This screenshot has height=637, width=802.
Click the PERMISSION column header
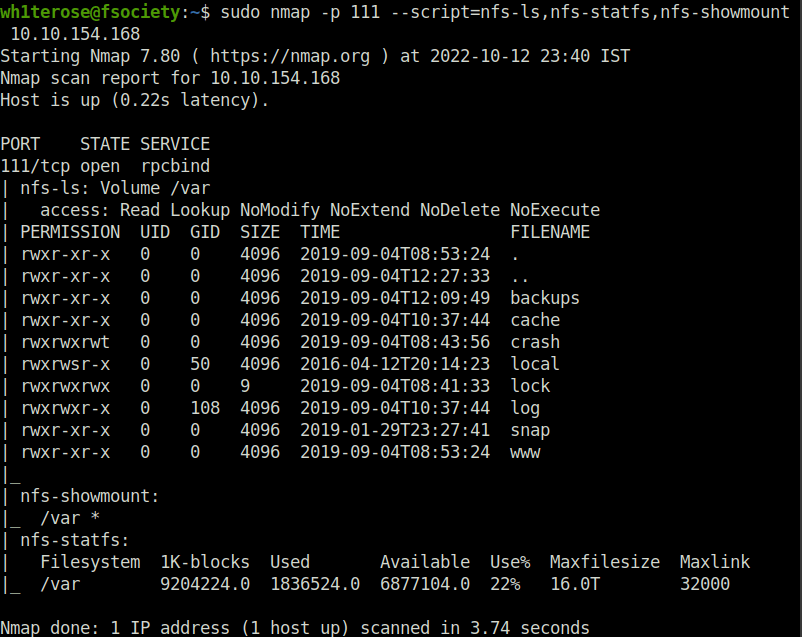click(x=70, y=232)
